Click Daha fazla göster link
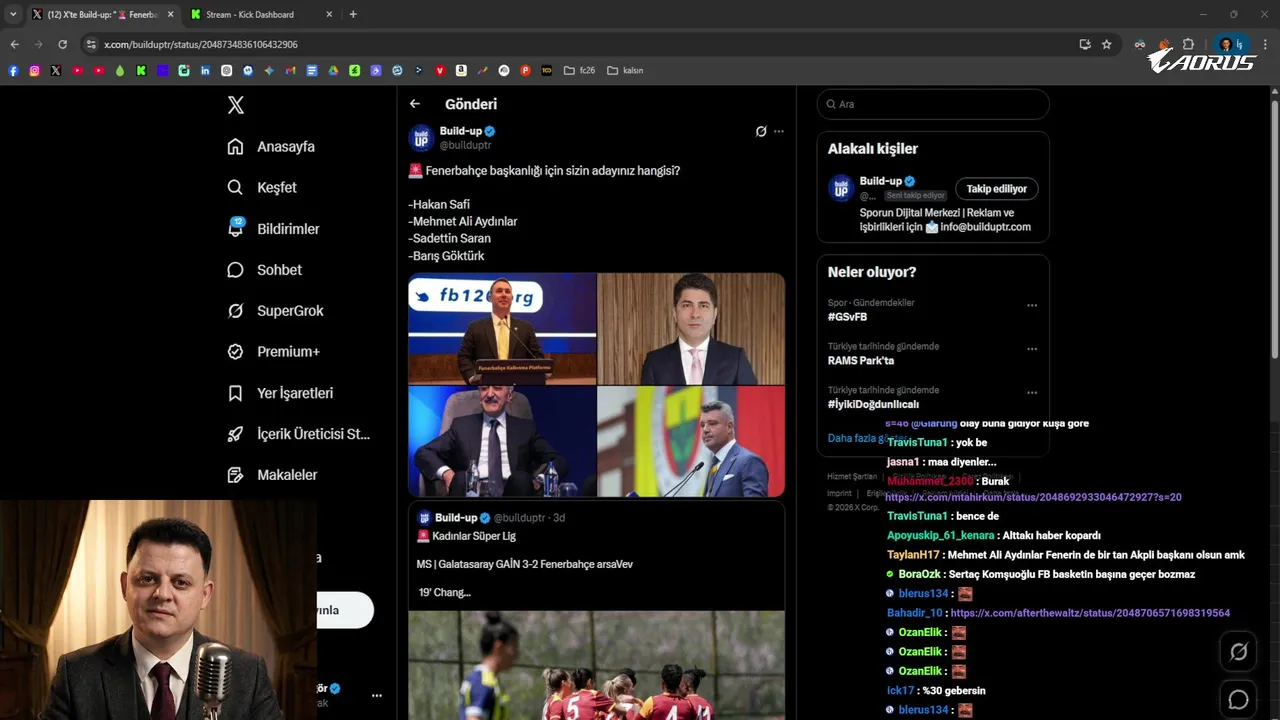 (x=867, y=438)
